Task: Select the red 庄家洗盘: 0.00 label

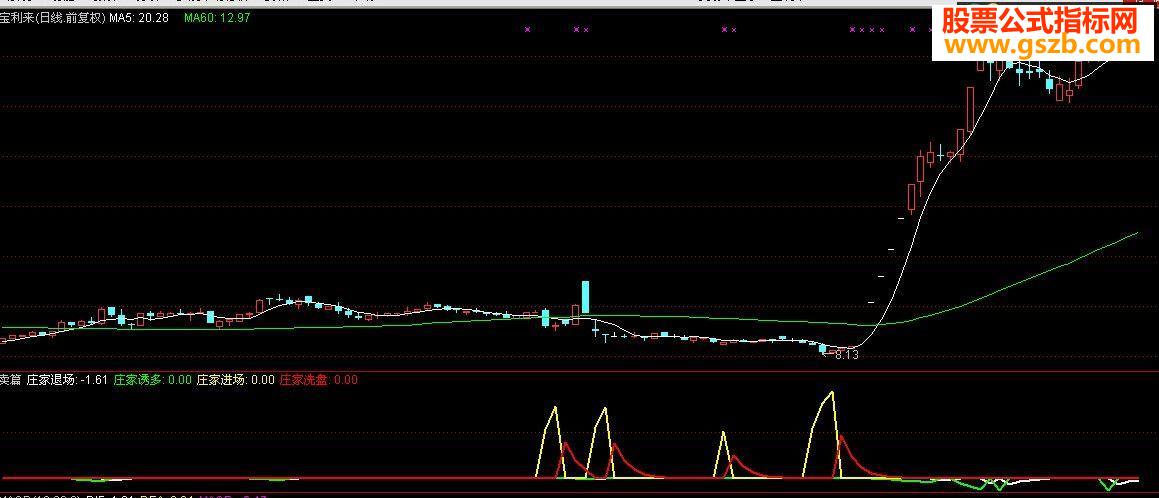Action: 318,380
